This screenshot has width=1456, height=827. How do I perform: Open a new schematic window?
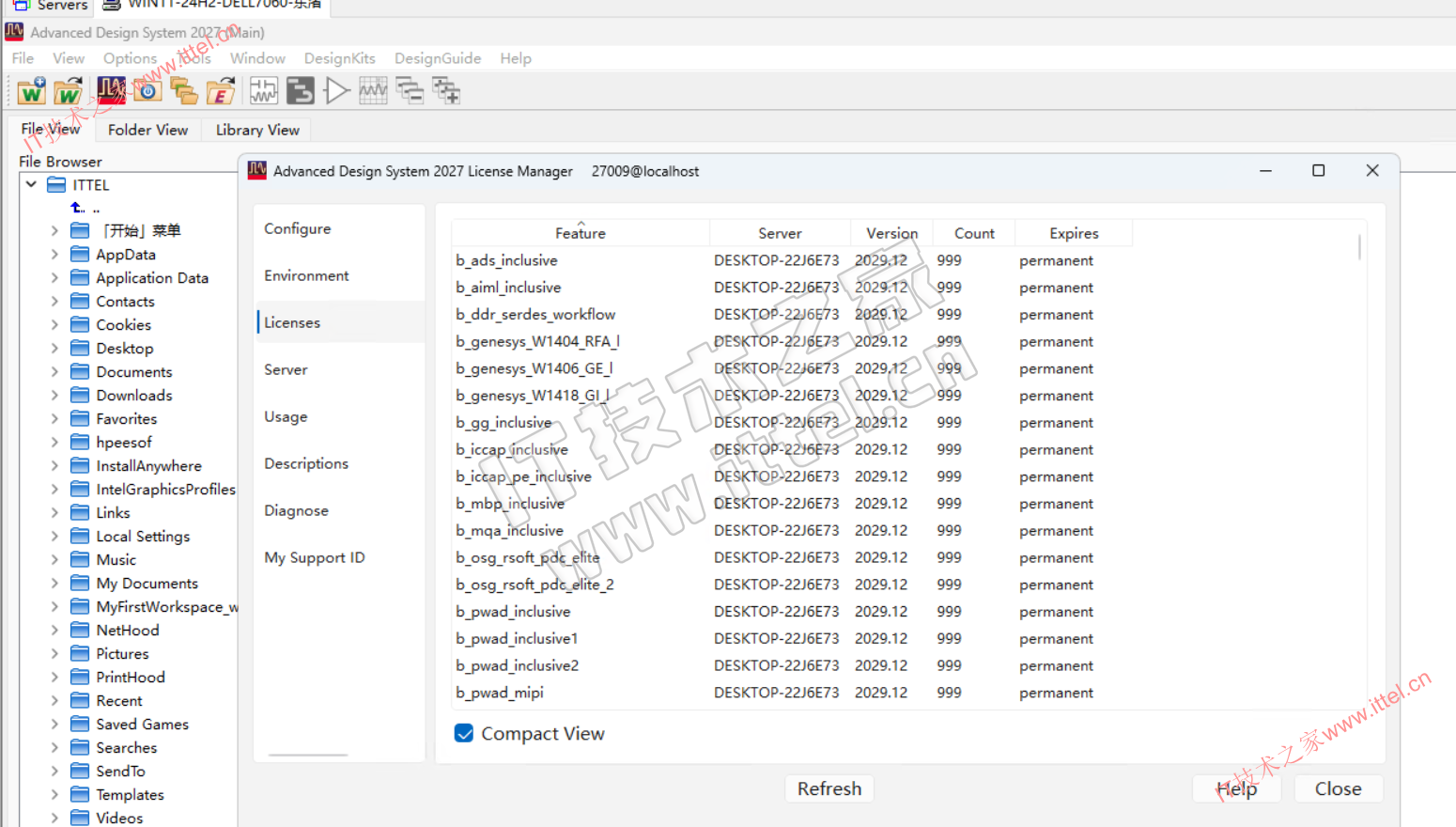coord(264,91)
